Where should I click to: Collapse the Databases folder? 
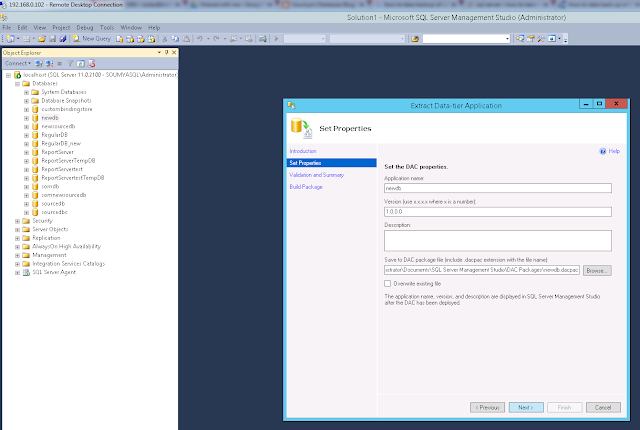point(17,84)
